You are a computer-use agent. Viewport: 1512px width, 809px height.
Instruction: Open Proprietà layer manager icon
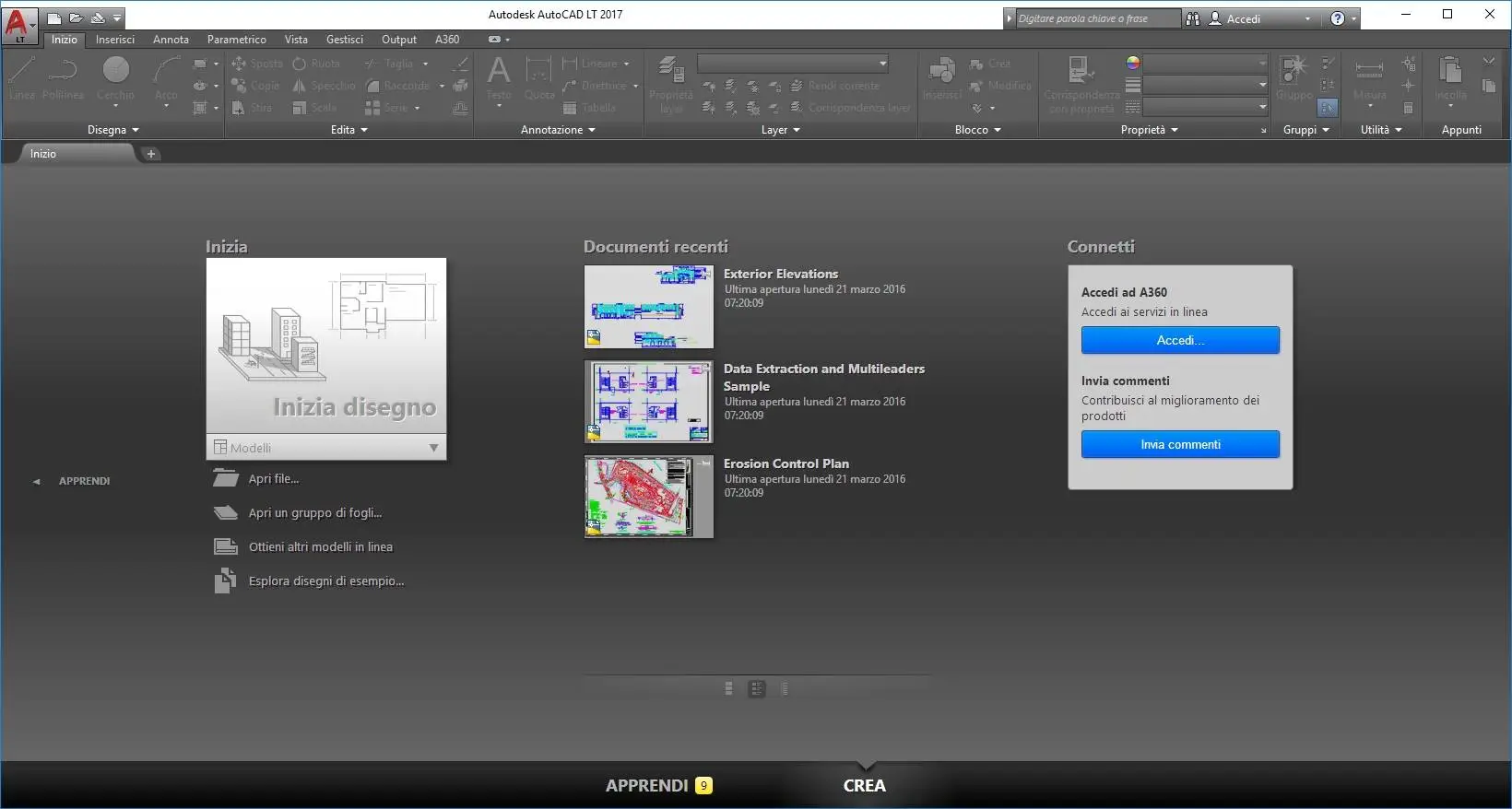coord(671,83)
